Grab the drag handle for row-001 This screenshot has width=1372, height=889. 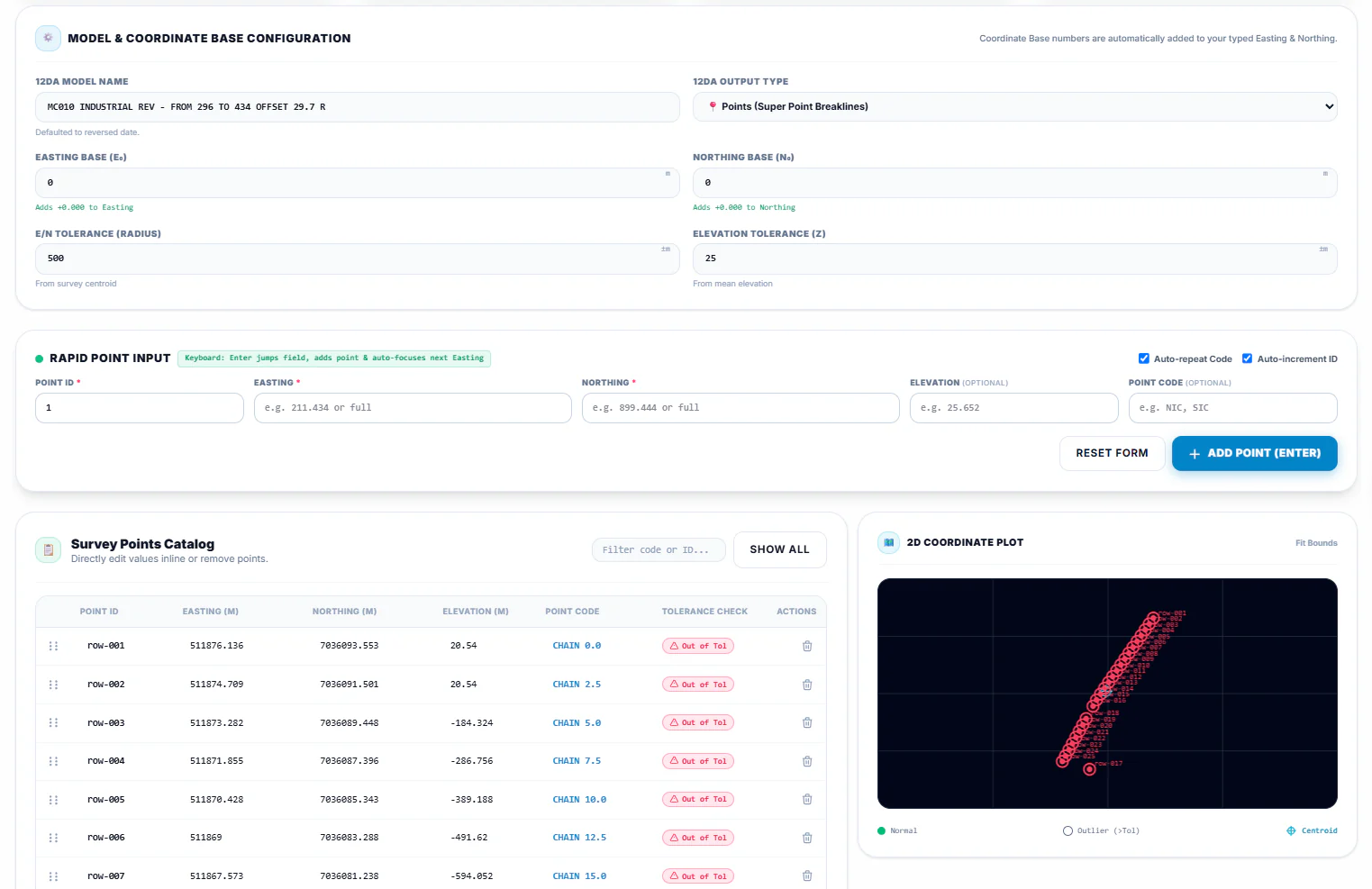tap(53, 646)
